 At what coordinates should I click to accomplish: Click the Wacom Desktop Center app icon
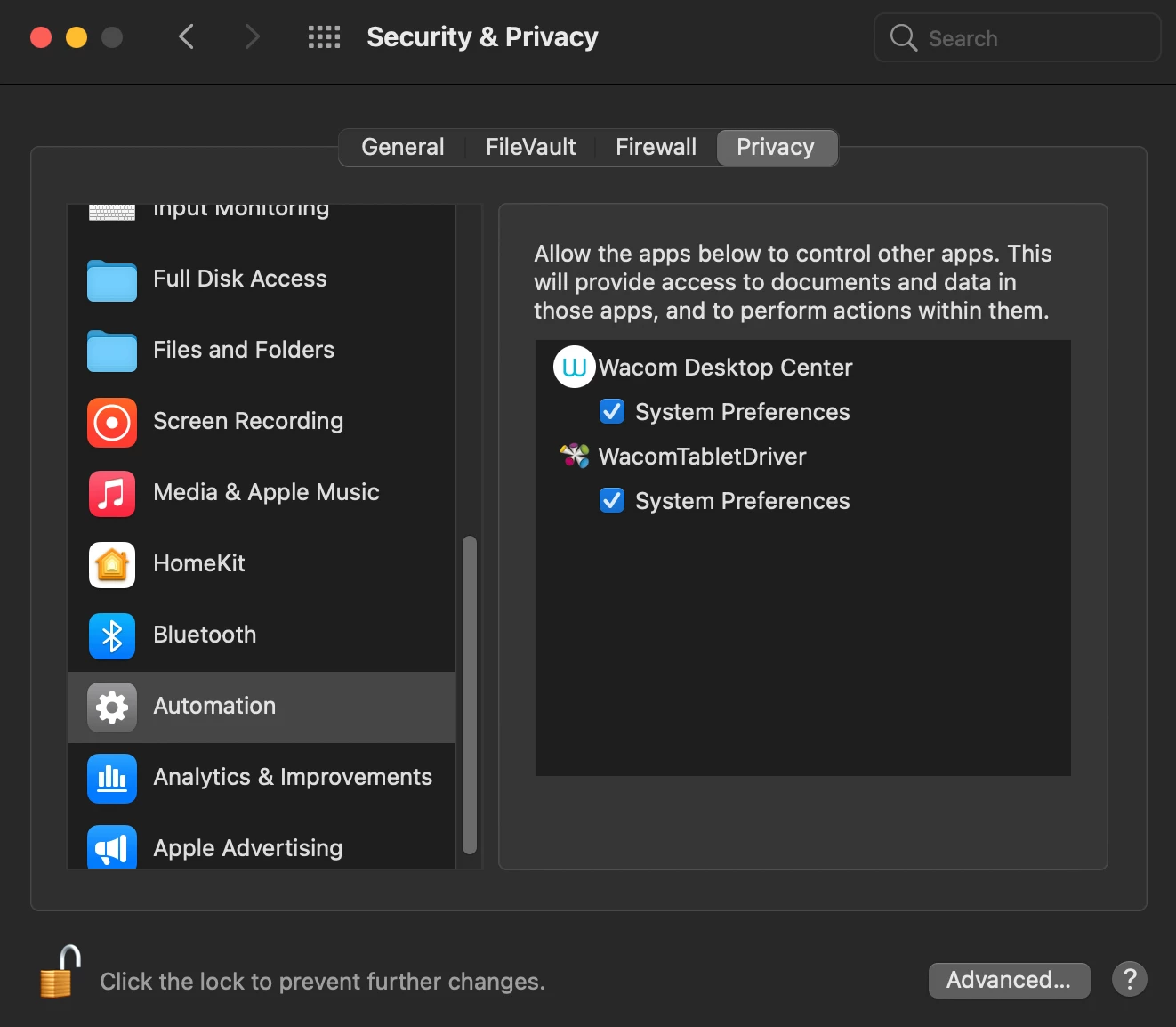click(574, 367)
